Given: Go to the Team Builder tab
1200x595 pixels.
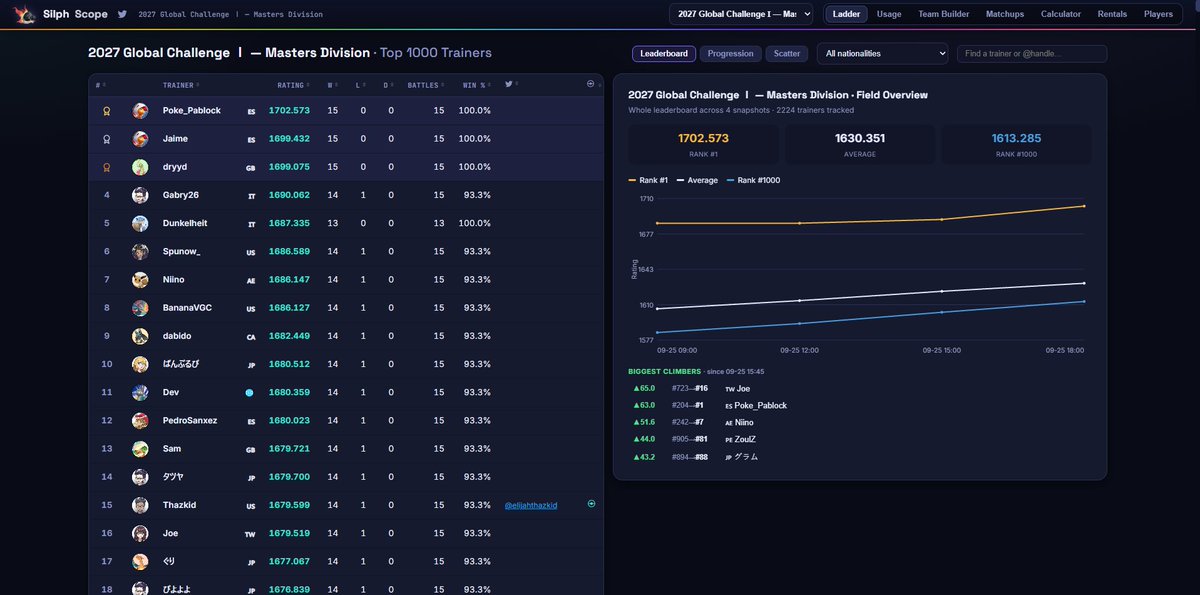Looking at the screenshot, I should (944, 14).
